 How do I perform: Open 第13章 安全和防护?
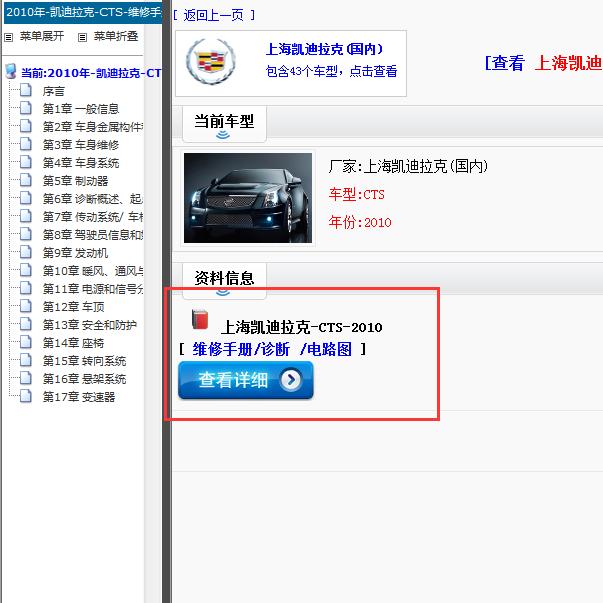(x=90, y=325)
